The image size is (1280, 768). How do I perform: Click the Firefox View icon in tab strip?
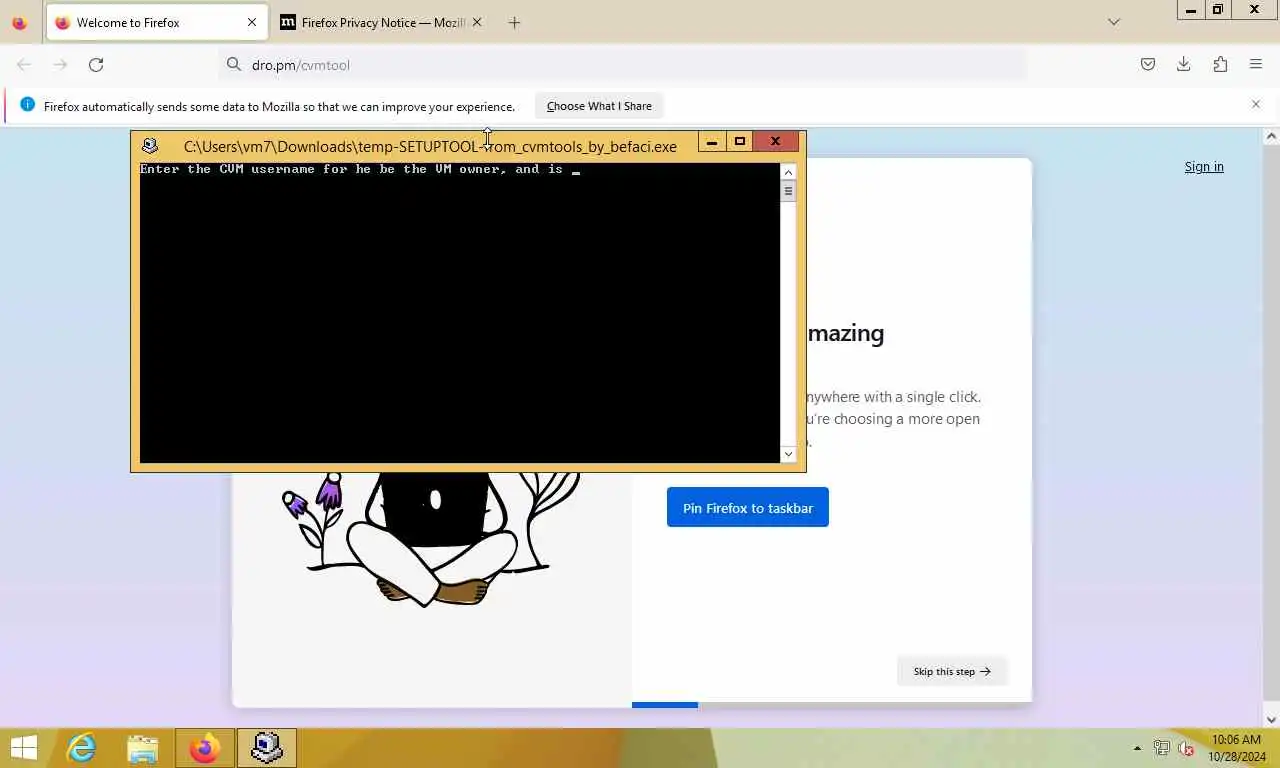[x=19, y=22]
